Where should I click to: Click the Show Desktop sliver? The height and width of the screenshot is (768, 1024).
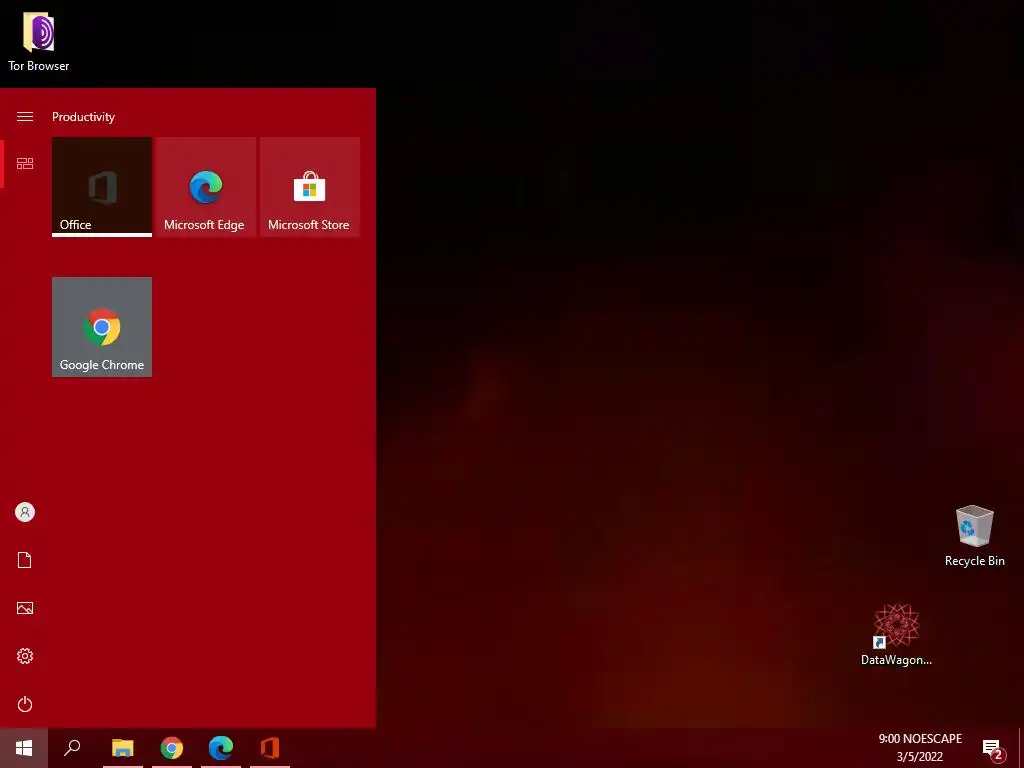1021,748
